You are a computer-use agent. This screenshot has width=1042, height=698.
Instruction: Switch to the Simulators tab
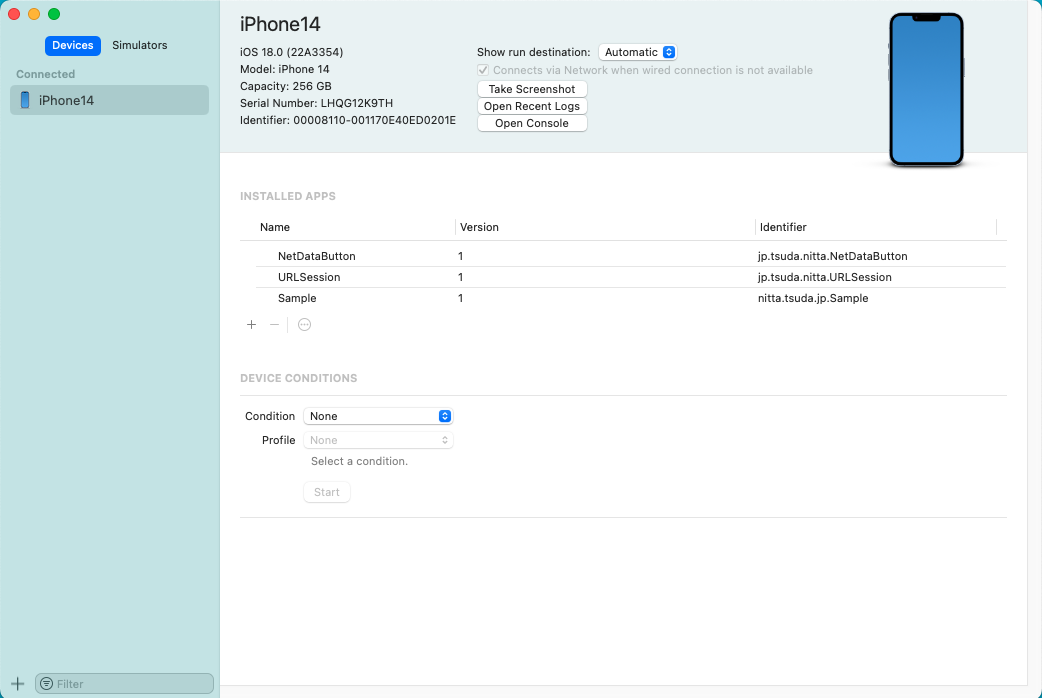coord(139,45)
